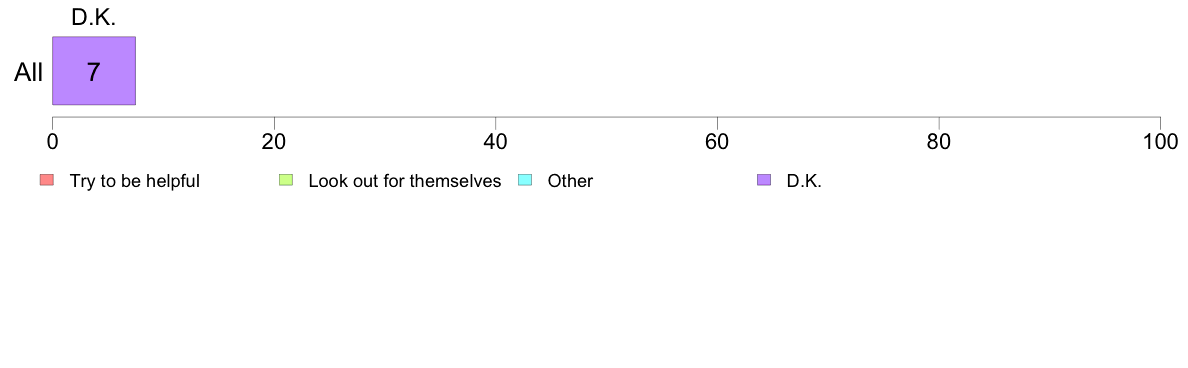Click the 'Other' legend label
The height and width of the screenshot is (368, 1188).
click(571, 181)
